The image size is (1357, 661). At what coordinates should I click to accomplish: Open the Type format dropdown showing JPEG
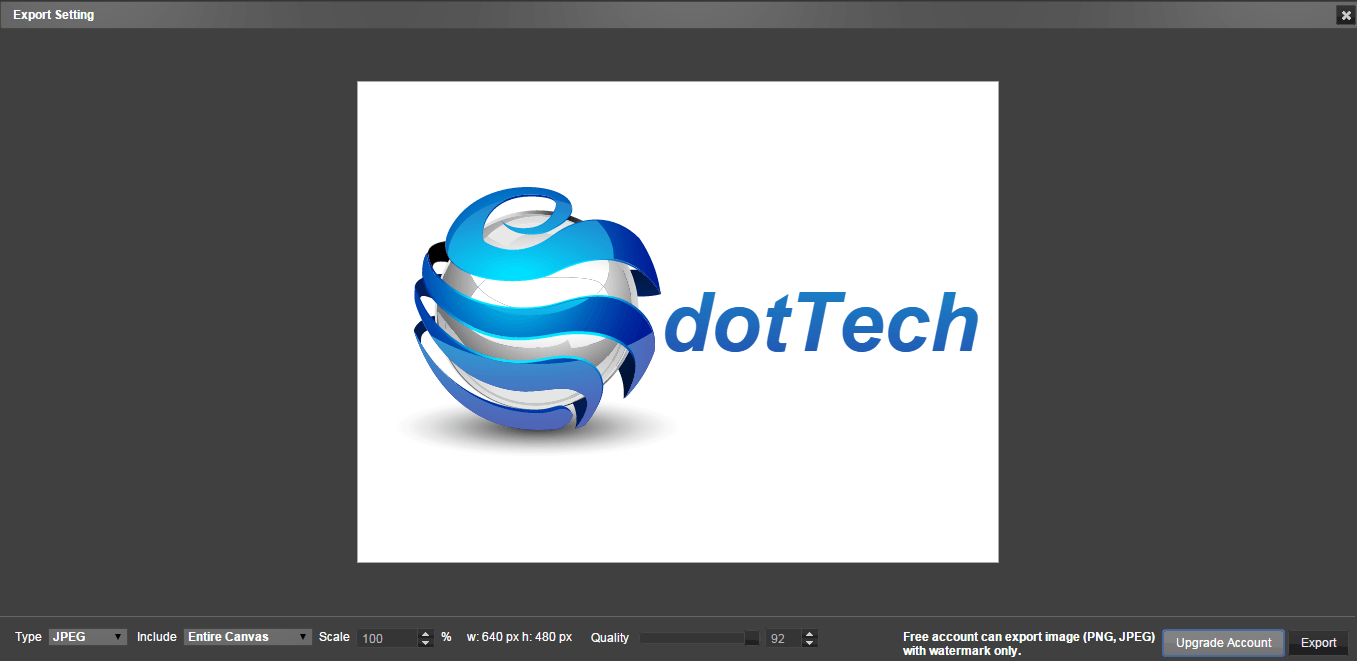click(x=85, y=637)
